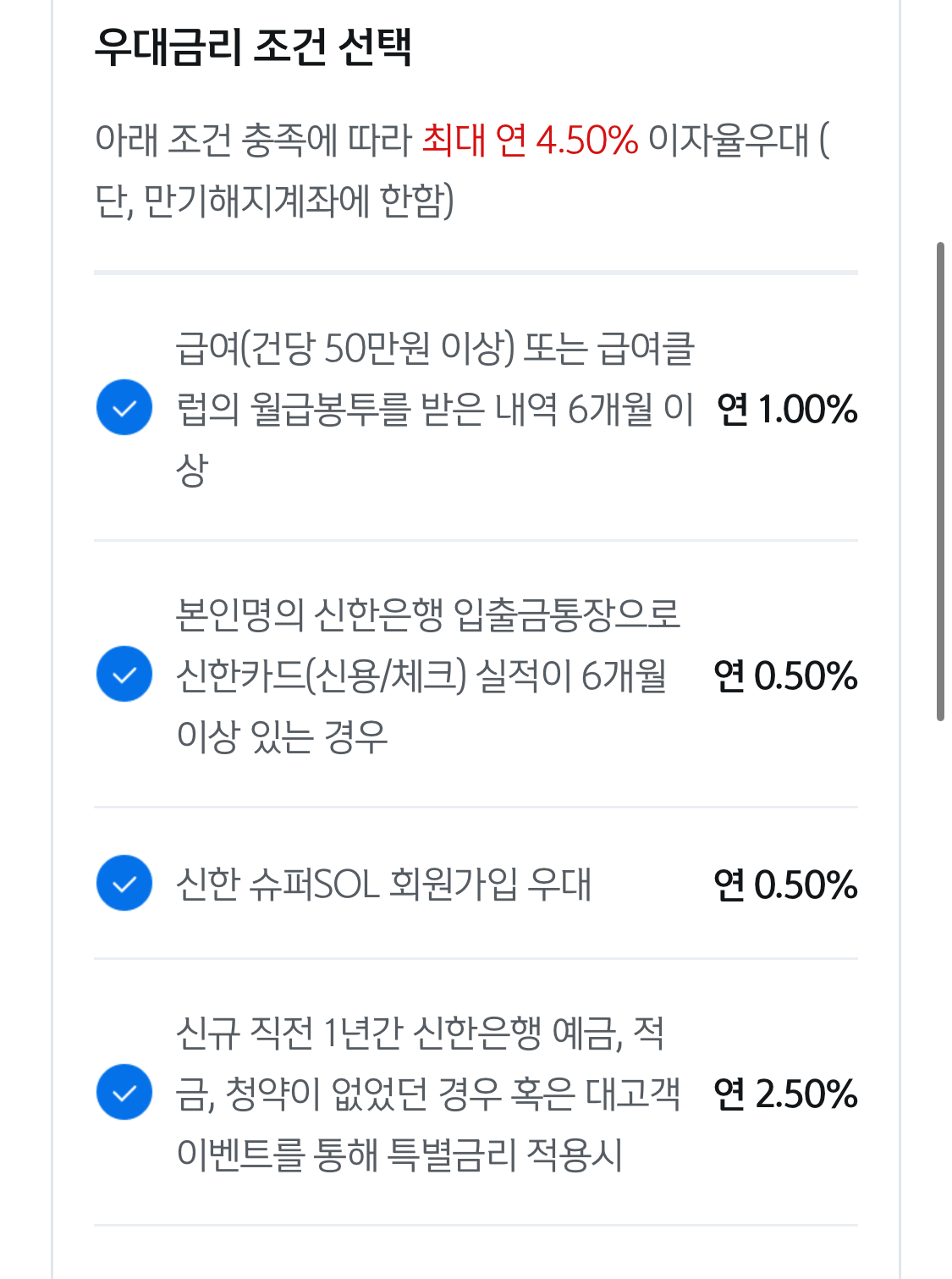Click the 연 1.00% rate value
The height and width of the screenshot is (1279, 952).
787,409
